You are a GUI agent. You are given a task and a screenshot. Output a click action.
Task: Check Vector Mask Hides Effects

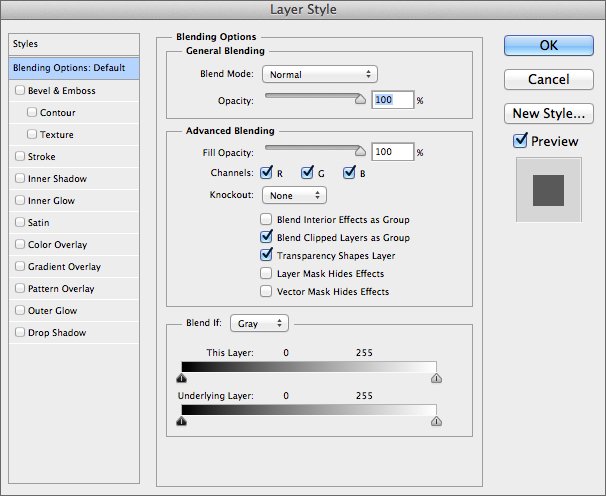pyautogui.click(x=266, y=291)
